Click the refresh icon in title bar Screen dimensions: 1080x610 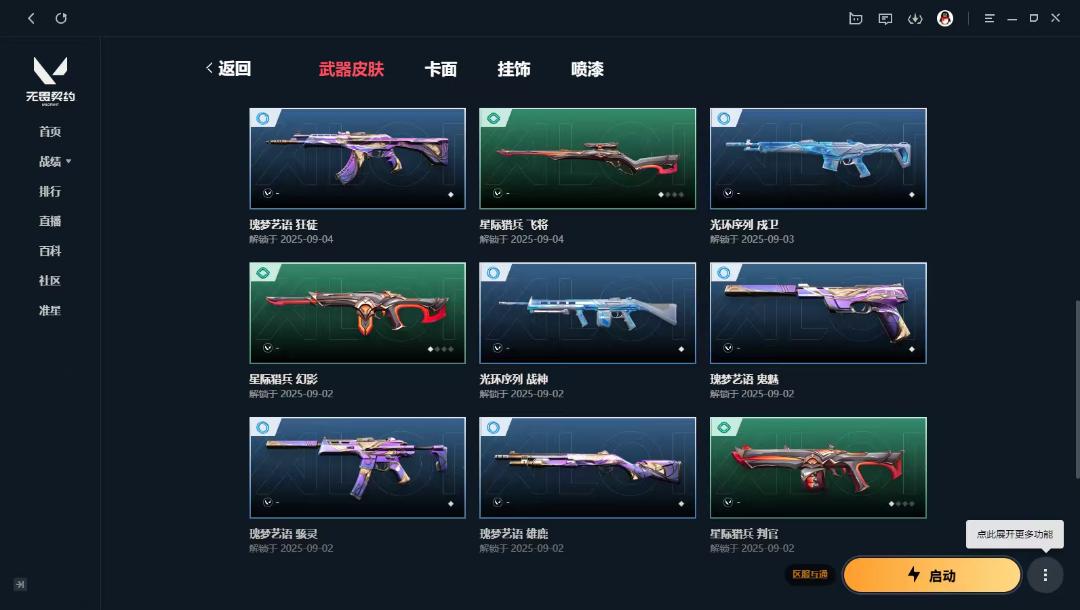[x=61, y=19]
